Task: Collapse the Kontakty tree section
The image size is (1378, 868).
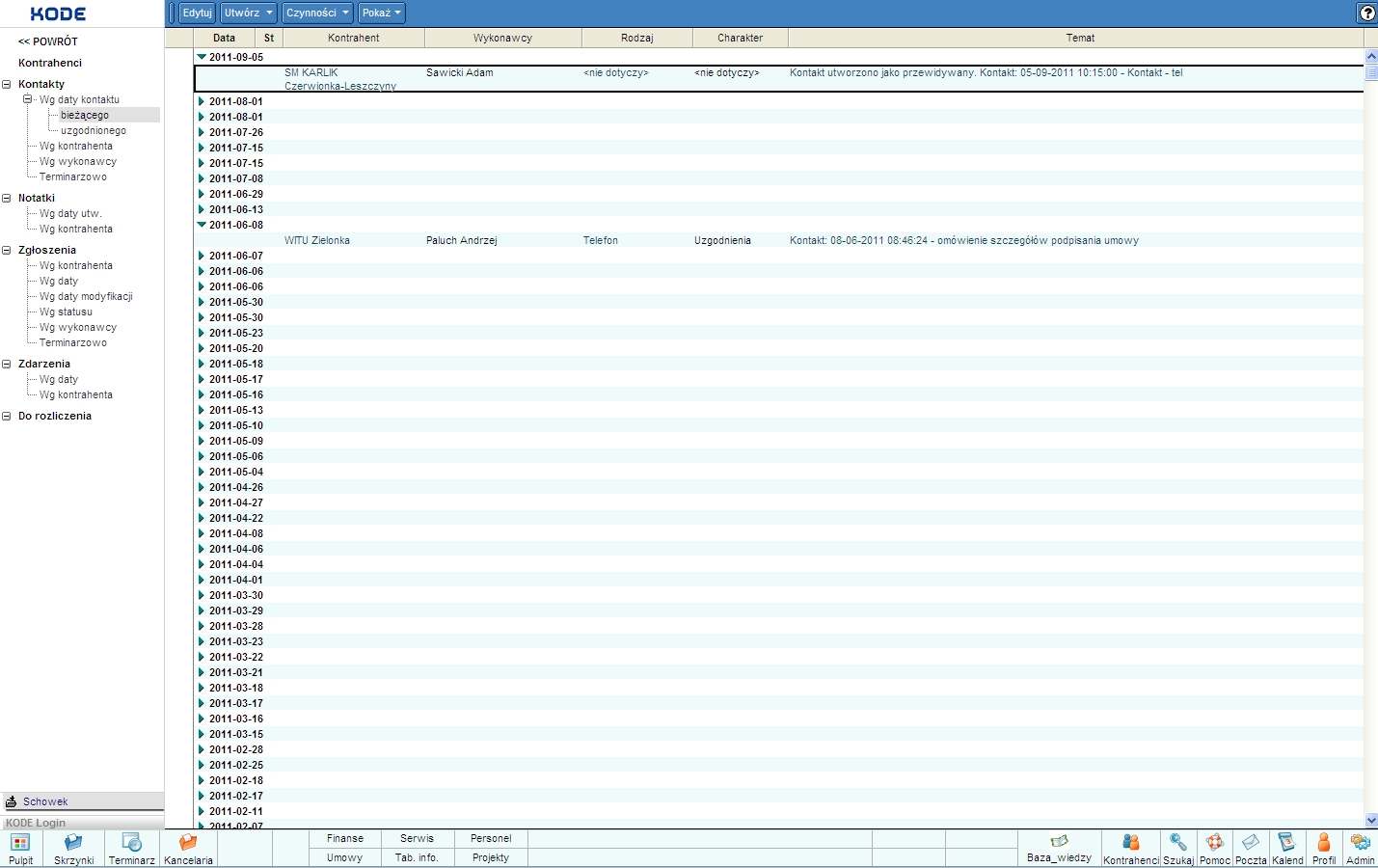Action: 7,84
